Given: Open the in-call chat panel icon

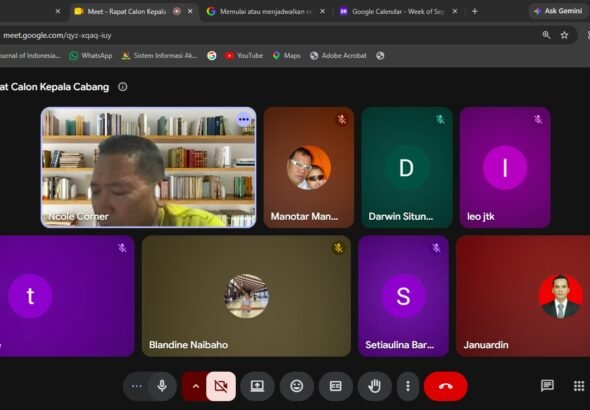Looking at the screenshot, I should [547, 386].
